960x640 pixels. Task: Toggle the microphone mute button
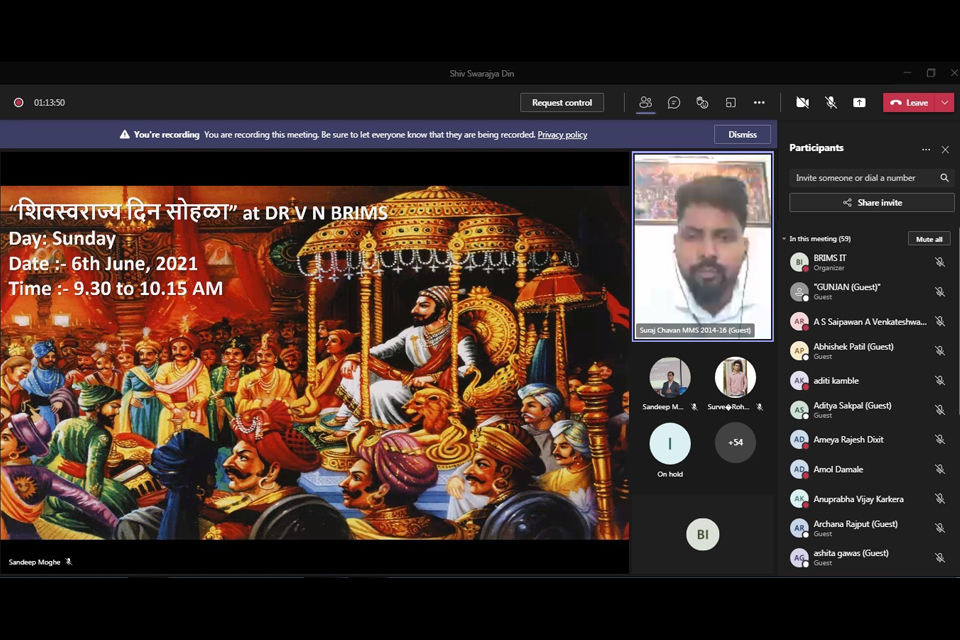(x=831, y=102)
